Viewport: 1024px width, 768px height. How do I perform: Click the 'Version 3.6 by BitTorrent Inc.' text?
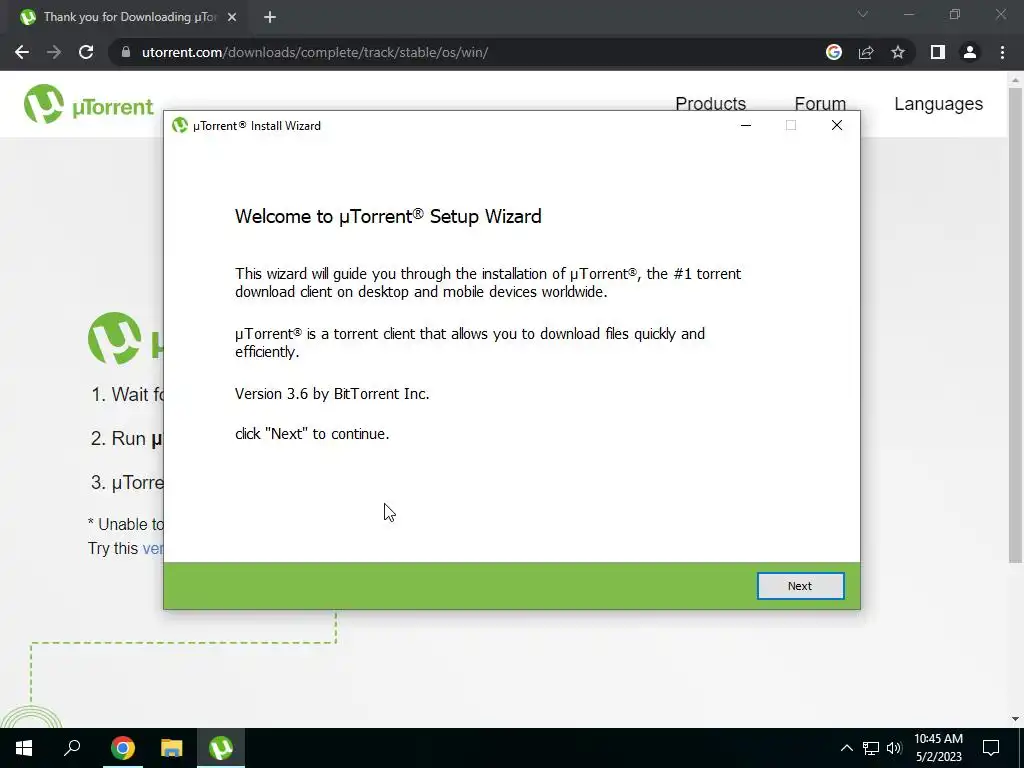coord(332,394)
